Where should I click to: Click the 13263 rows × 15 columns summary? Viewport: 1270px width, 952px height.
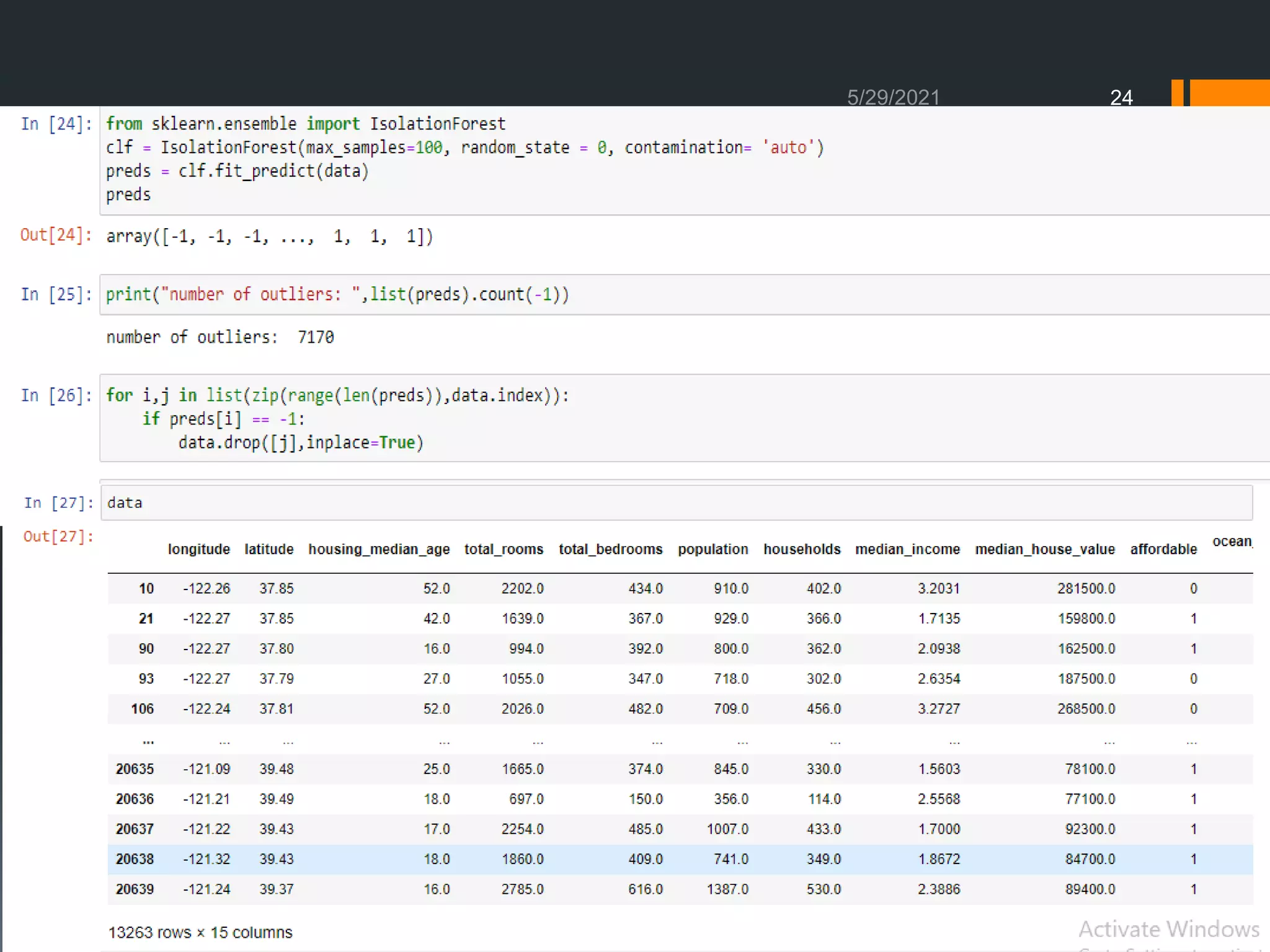click(200, 932)
